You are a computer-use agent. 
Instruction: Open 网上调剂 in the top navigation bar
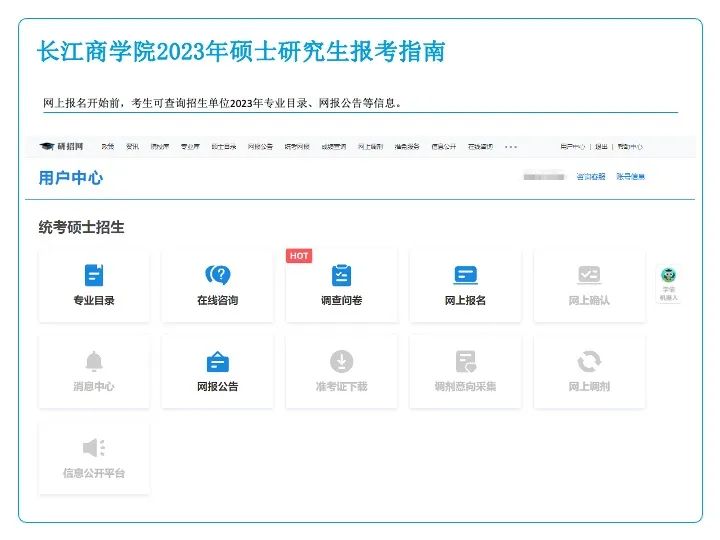pos(371,146)
